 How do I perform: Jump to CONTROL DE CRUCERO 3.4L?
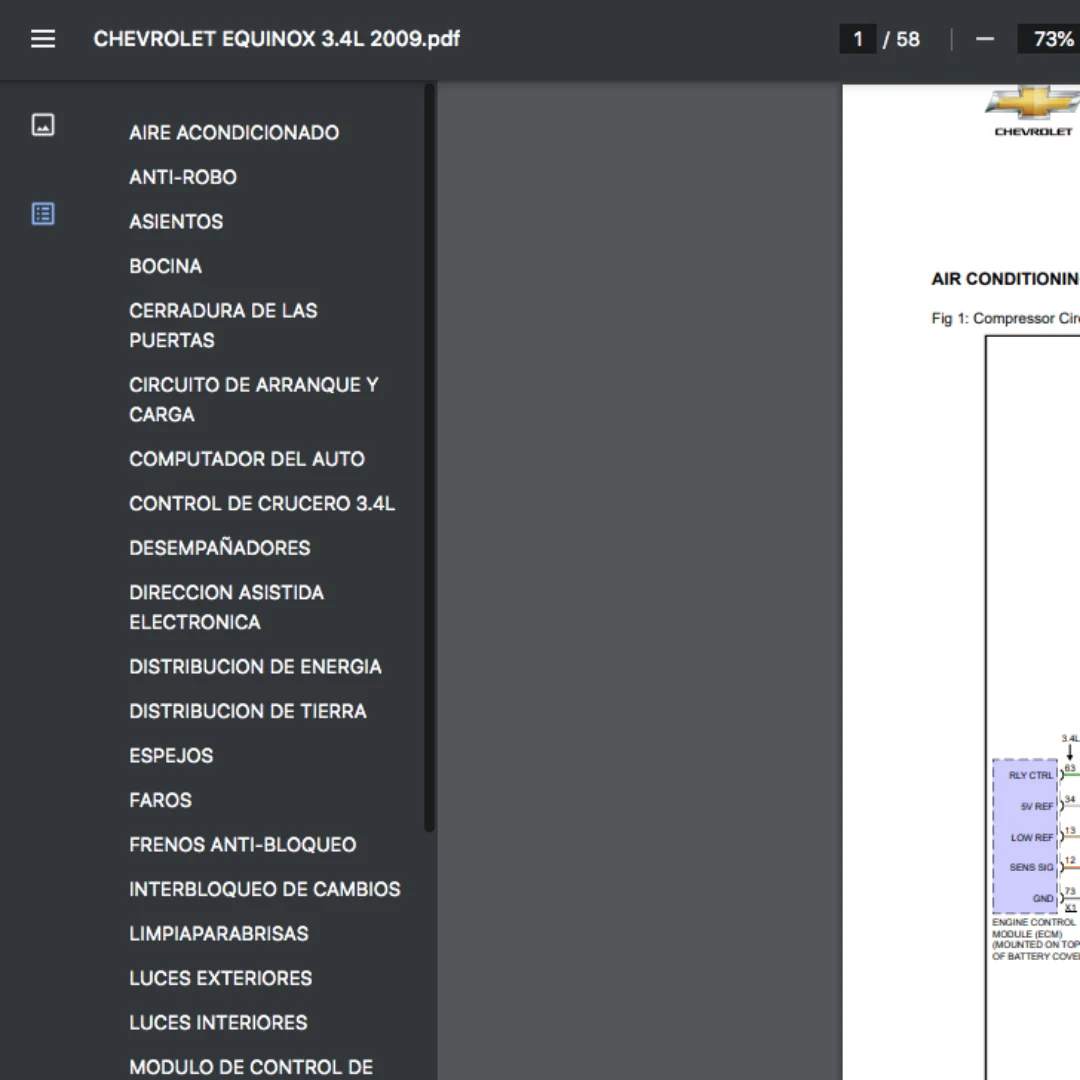pos(262,504)
